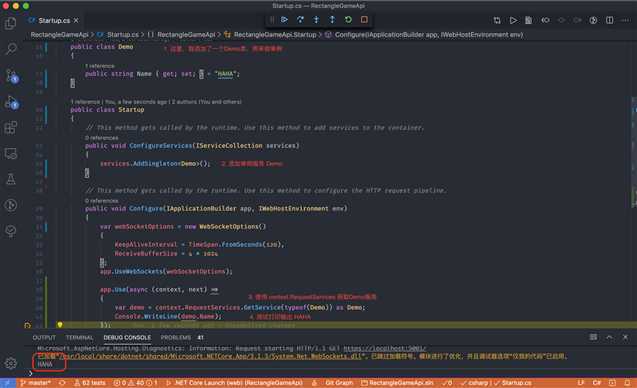Click .NET Core Launch (web) debug configuration
Screen dimensions: 637x388
coord(234,383)
